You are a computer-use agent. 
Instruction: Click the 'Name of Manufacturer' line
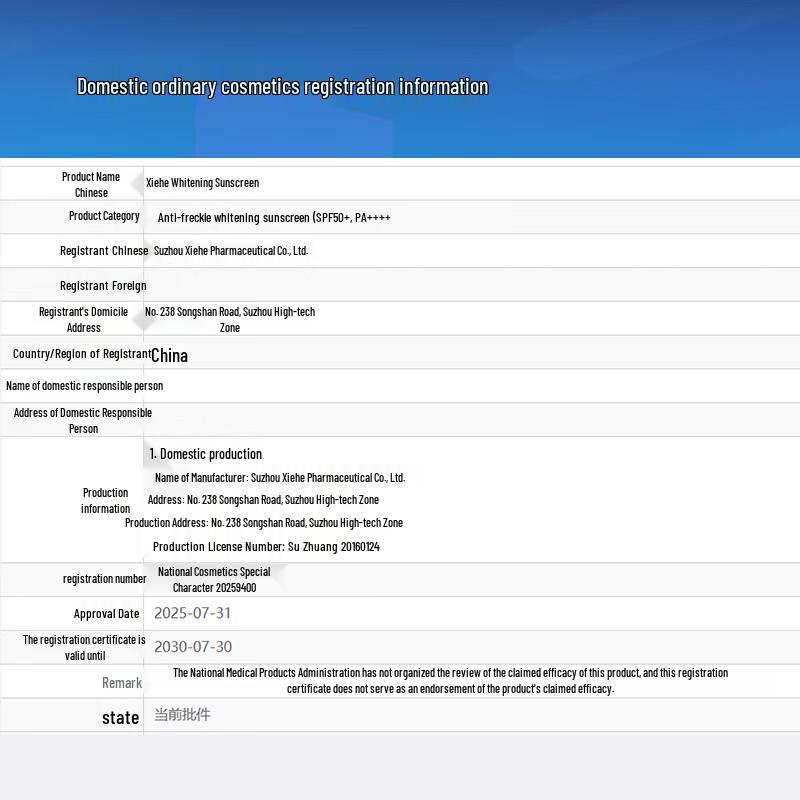tap(280, 478)
